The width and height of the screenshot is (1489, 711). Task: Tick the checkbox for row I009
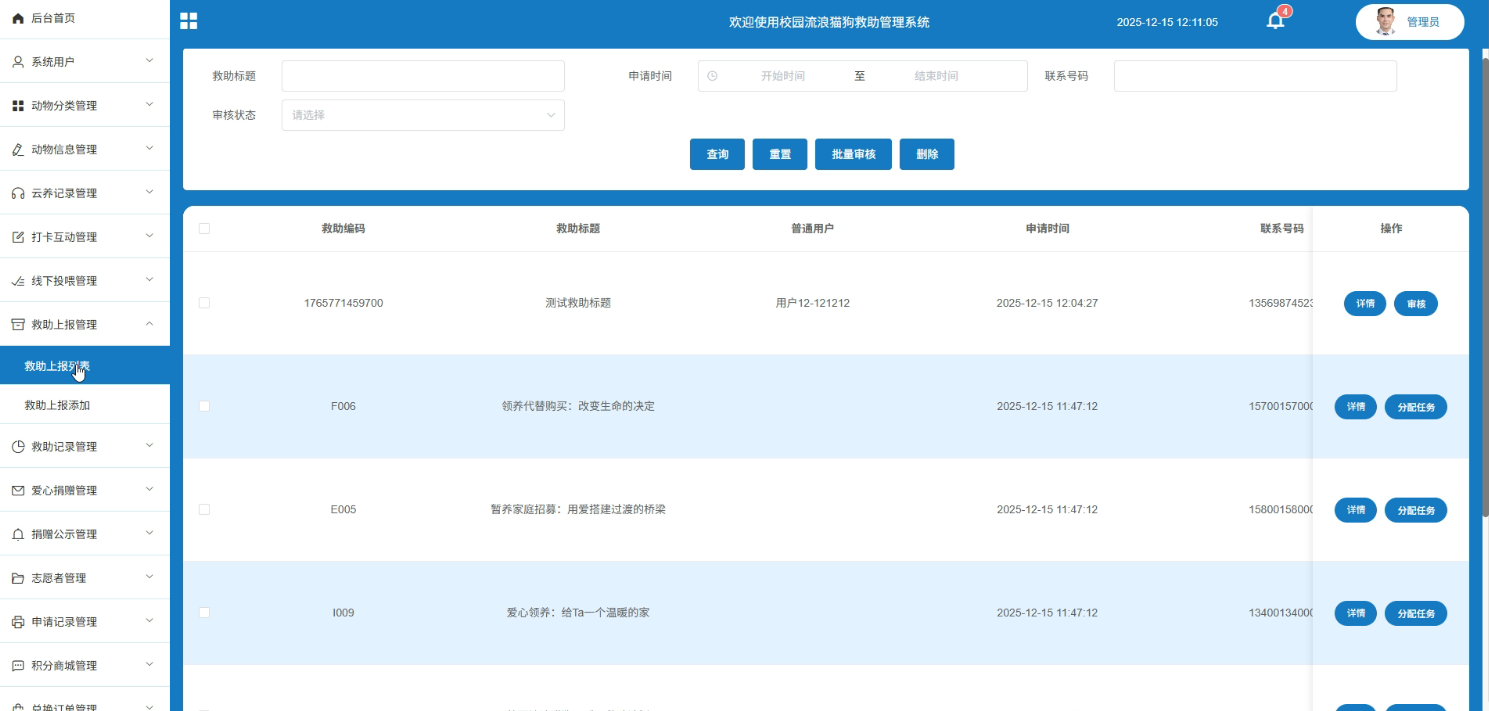[x=204, y=612]
